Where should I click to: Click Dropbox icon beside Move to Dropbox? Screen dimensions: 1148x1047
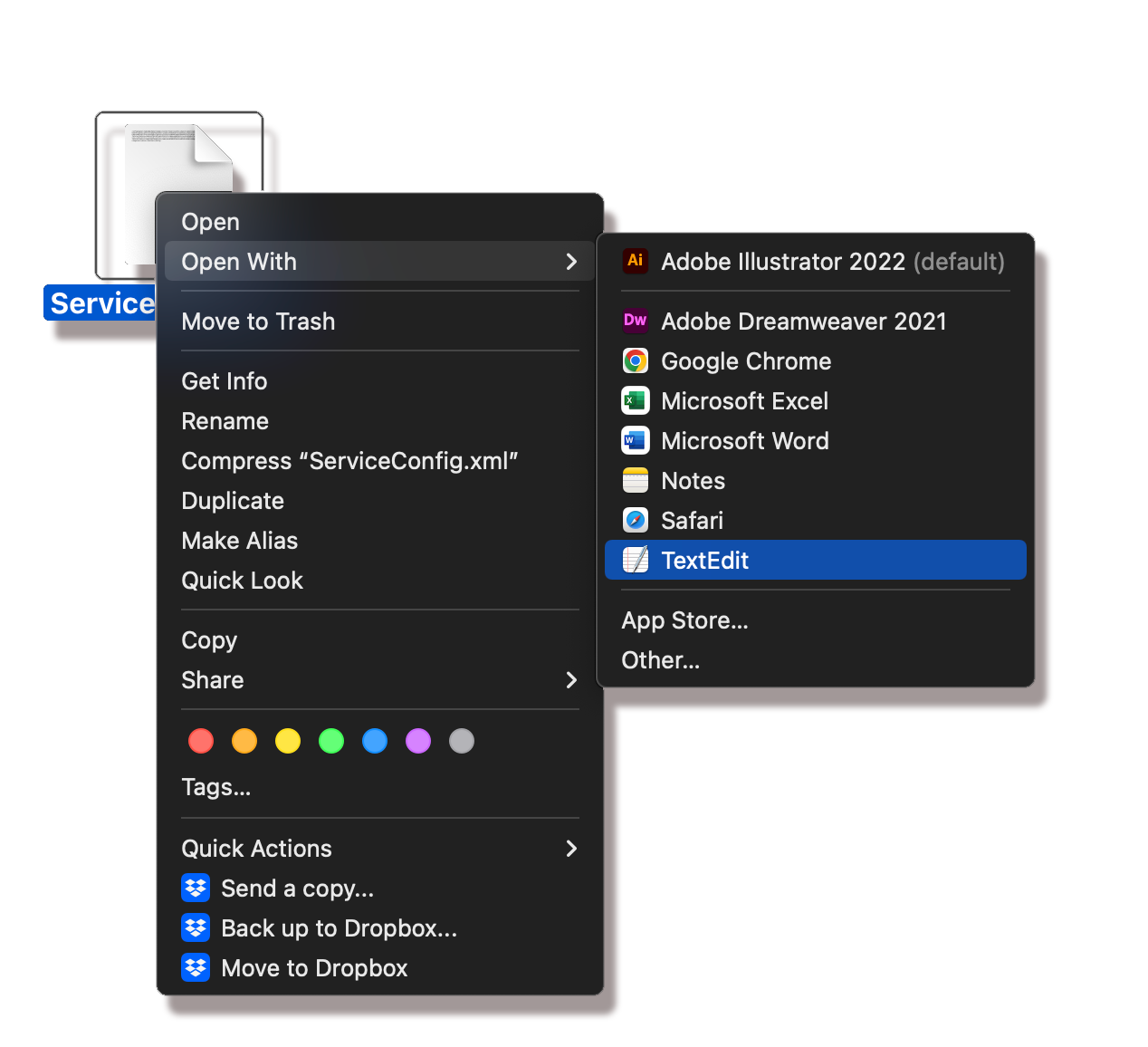(x=196, y=967)
